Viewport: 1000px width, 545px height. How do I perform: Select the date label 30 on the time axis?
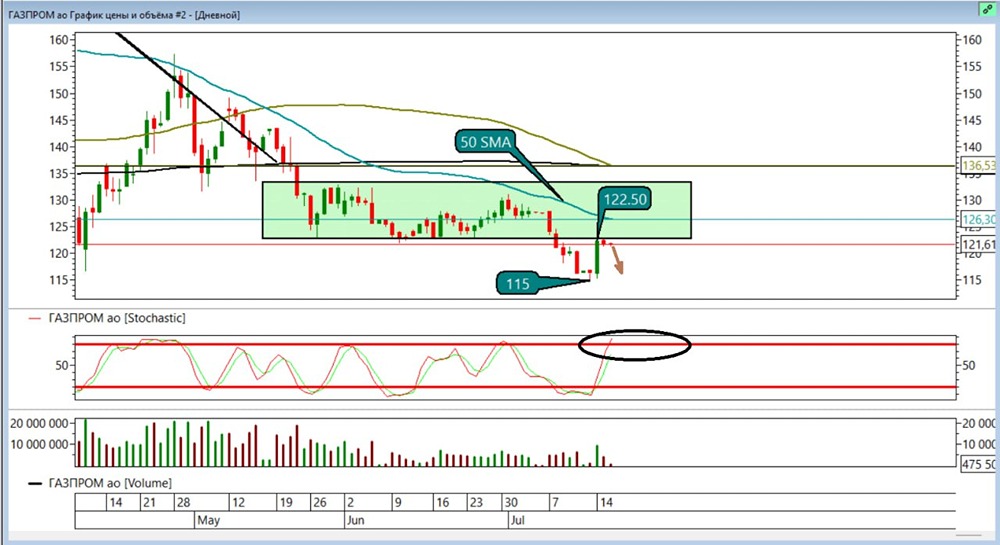tap(511, 502)
